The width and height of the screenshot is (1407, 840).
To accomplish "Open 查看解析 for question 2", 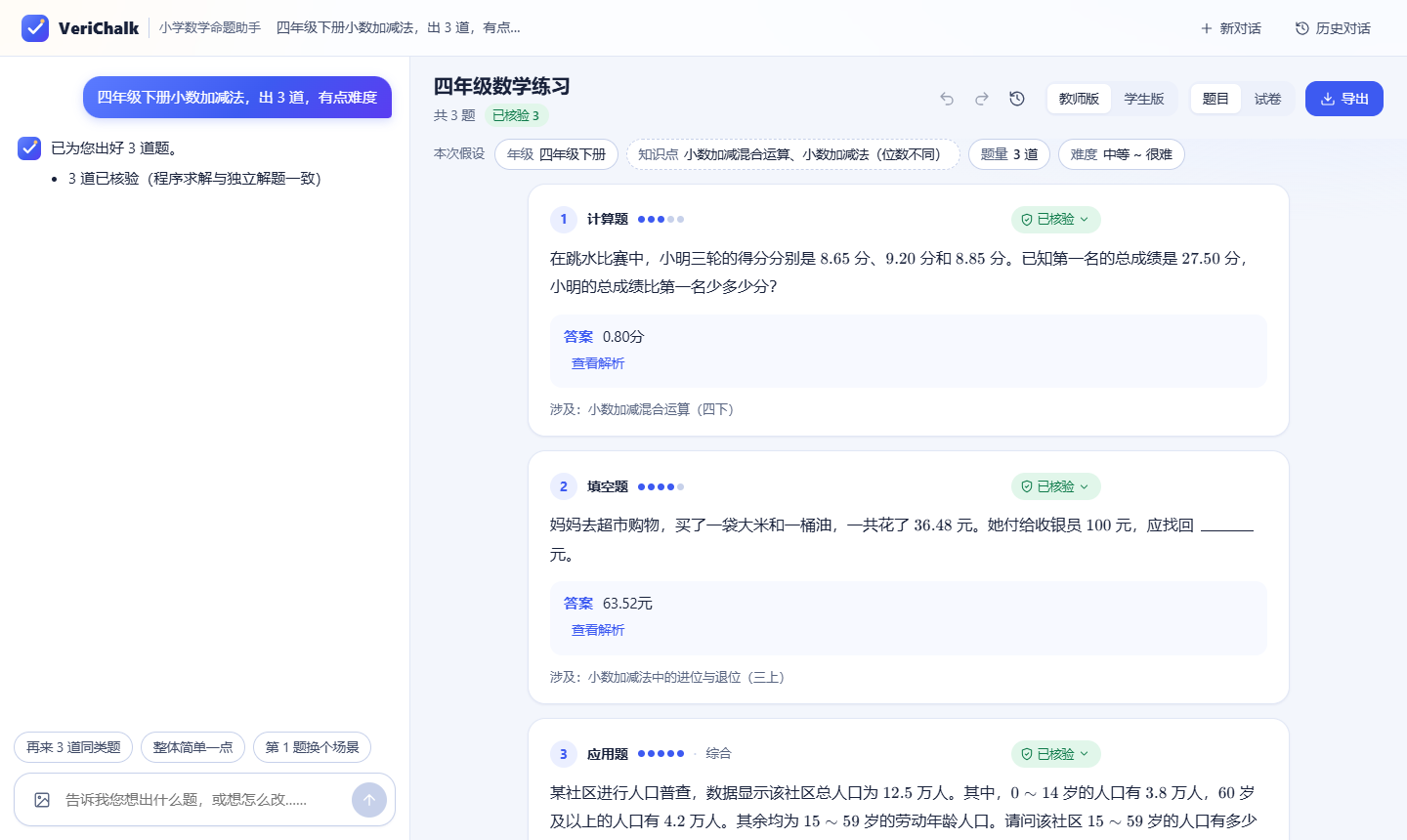I will tap(598, 630).
